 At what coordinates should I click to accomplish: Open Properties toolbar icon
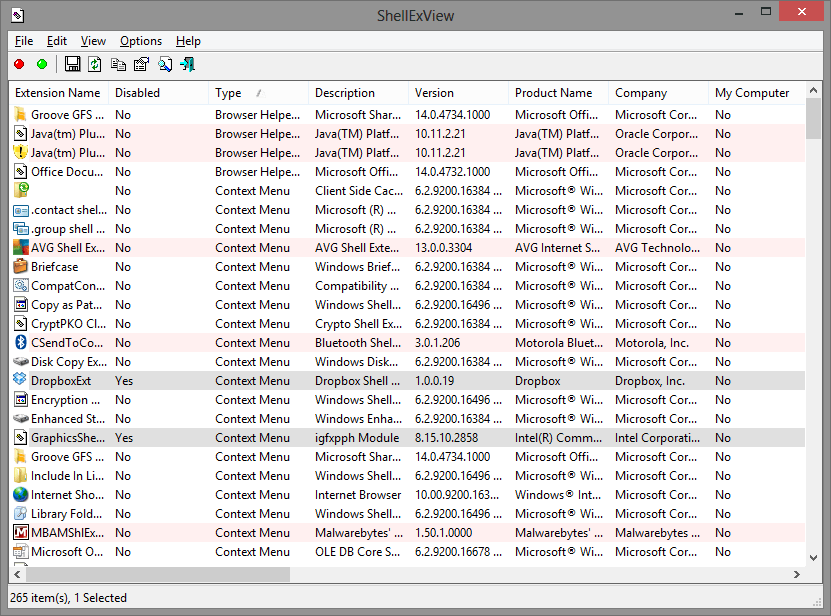[x=141, y=64]
